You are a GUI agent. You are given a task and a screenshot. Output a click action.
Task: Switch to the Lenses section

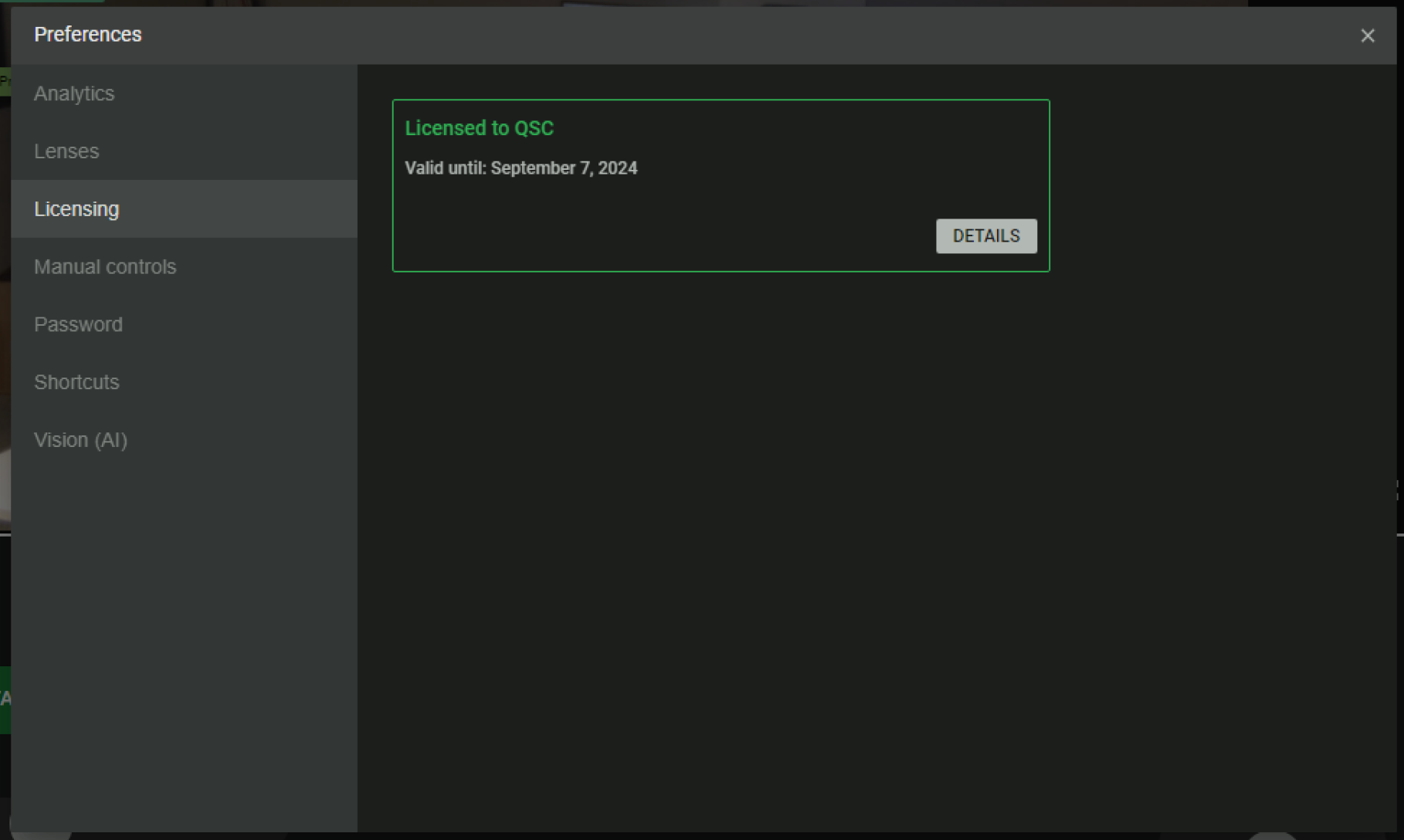(x=66, y=151)
